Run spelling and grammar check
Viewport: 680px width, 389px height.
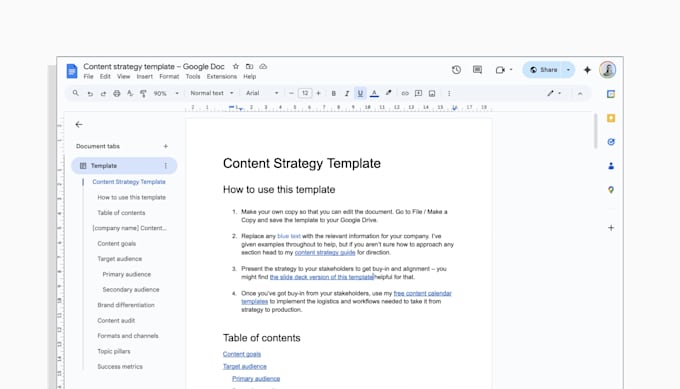(130, 93)
